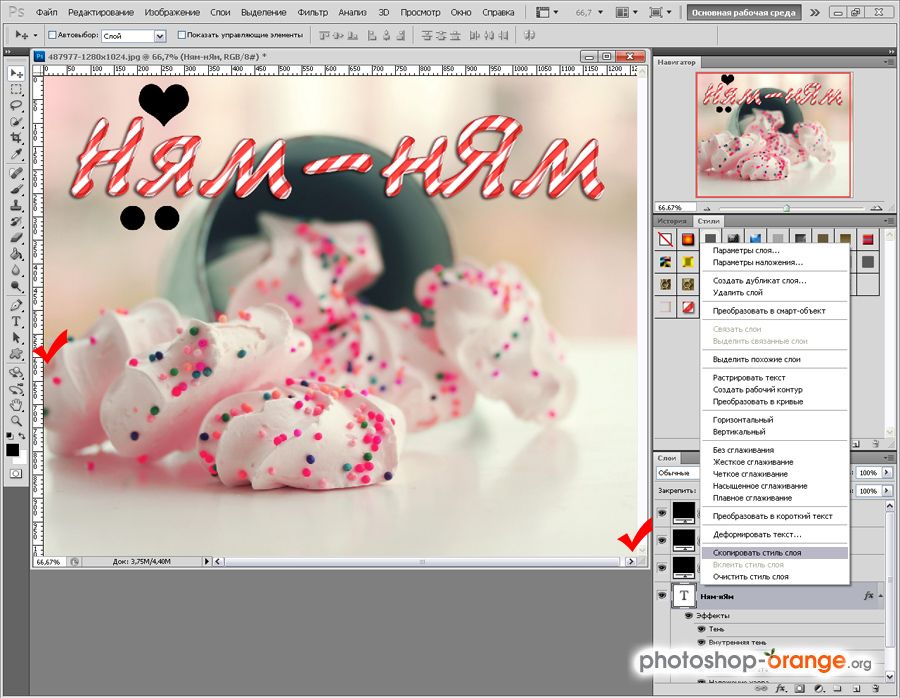
Task: Open the layer opacity 100% arrow
Action: pos(887,473)
